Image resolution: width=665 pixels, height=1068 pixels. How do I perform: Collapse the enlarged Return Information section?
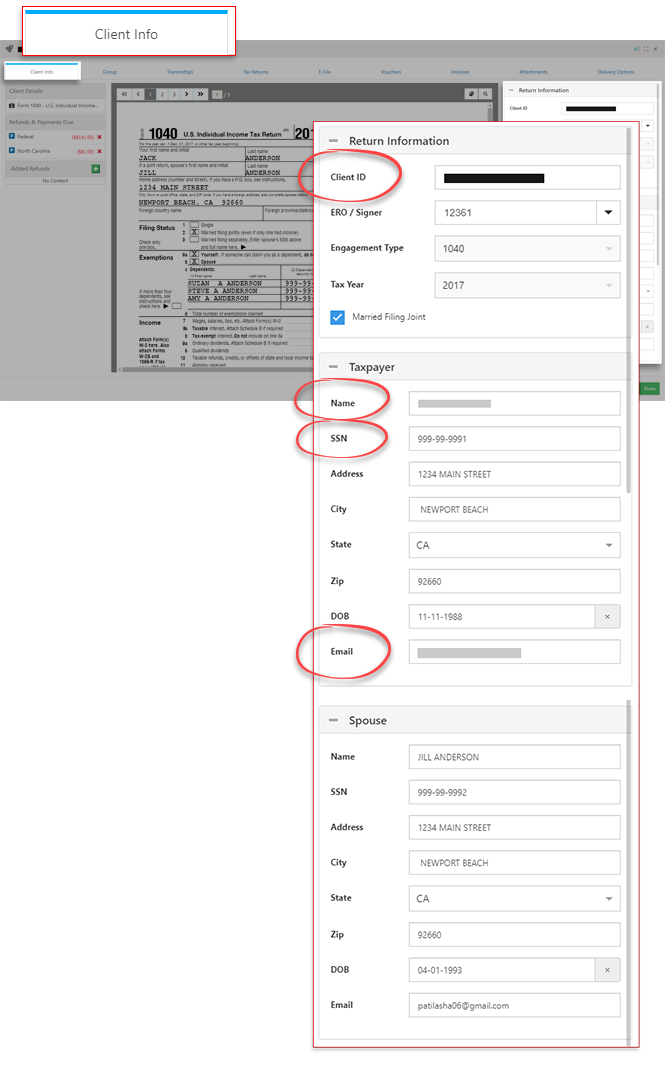pyautogui.click(x=333, y=141)
